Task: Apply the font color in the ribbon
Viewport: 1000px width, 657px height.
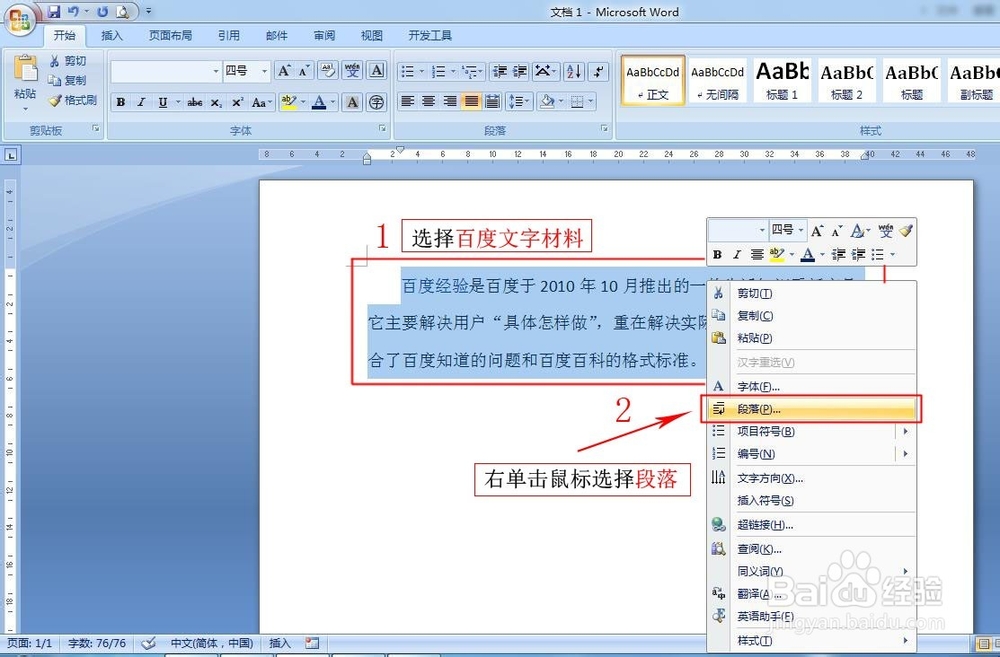Action: point(319,102)
